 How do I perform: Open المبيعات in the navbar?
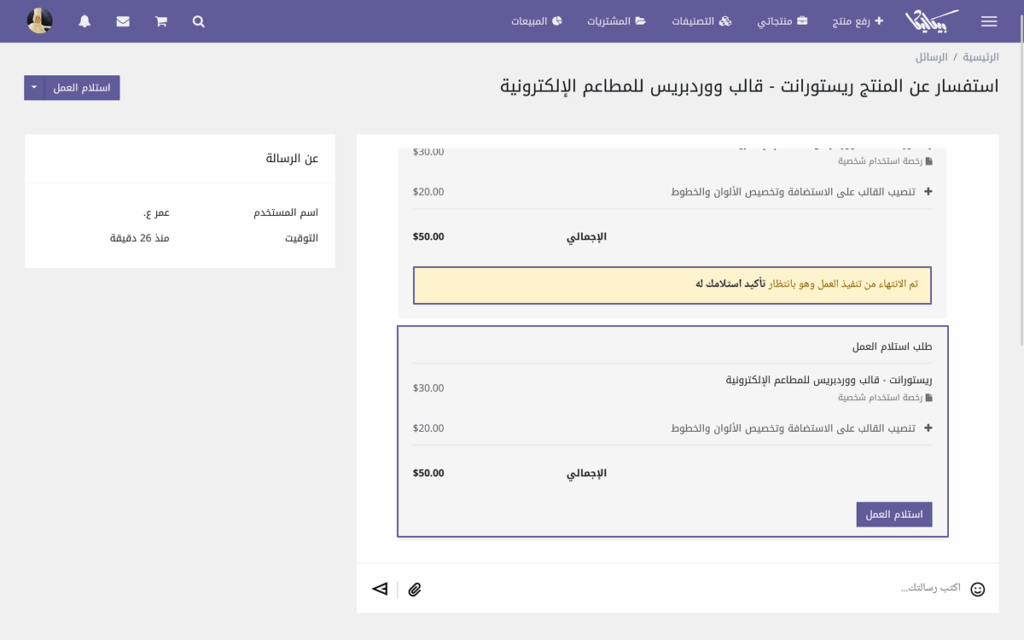click(536, 22)
